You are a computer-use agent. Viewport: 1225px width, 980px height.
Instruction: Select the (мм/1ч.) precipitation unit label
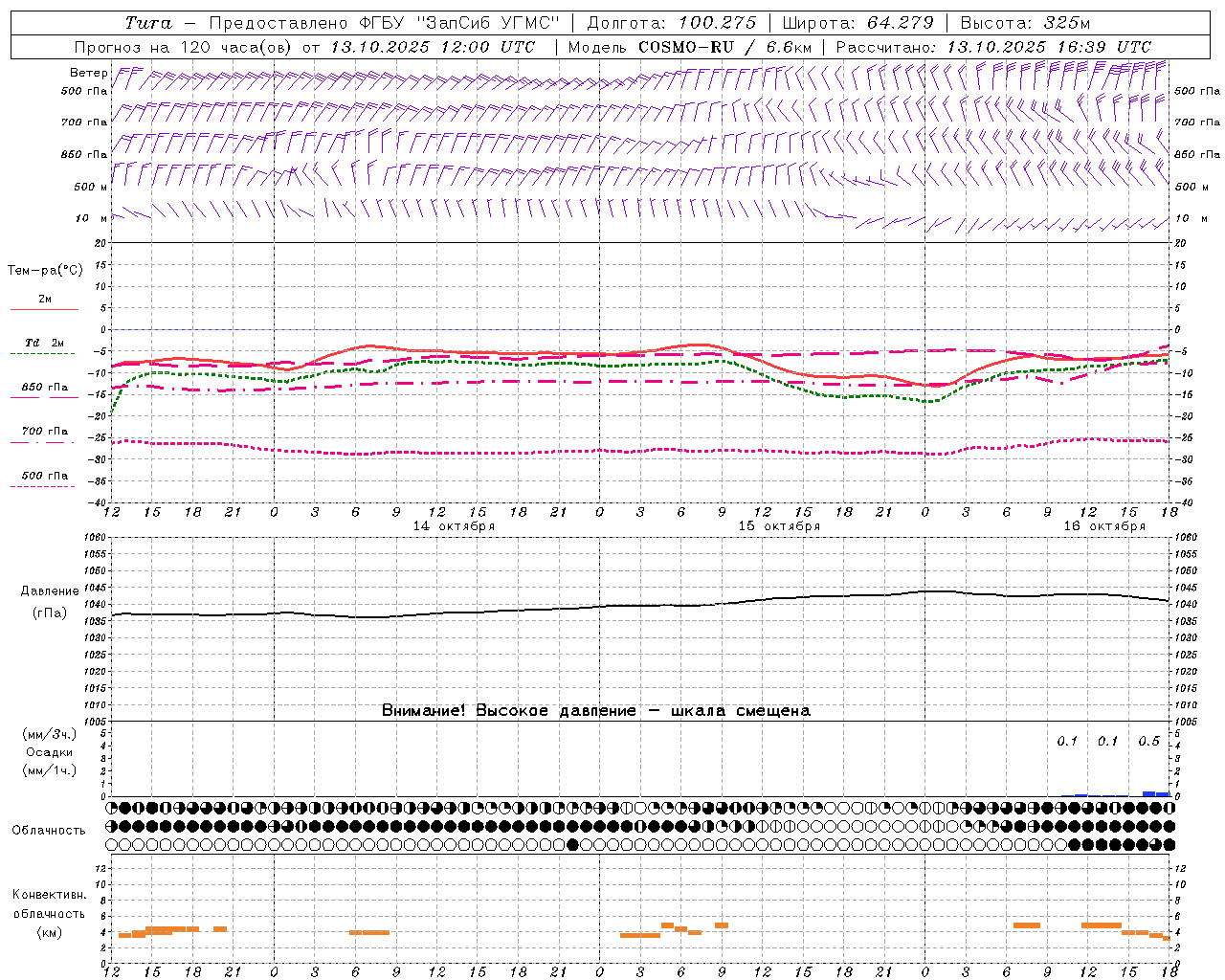tap(49, 770)
